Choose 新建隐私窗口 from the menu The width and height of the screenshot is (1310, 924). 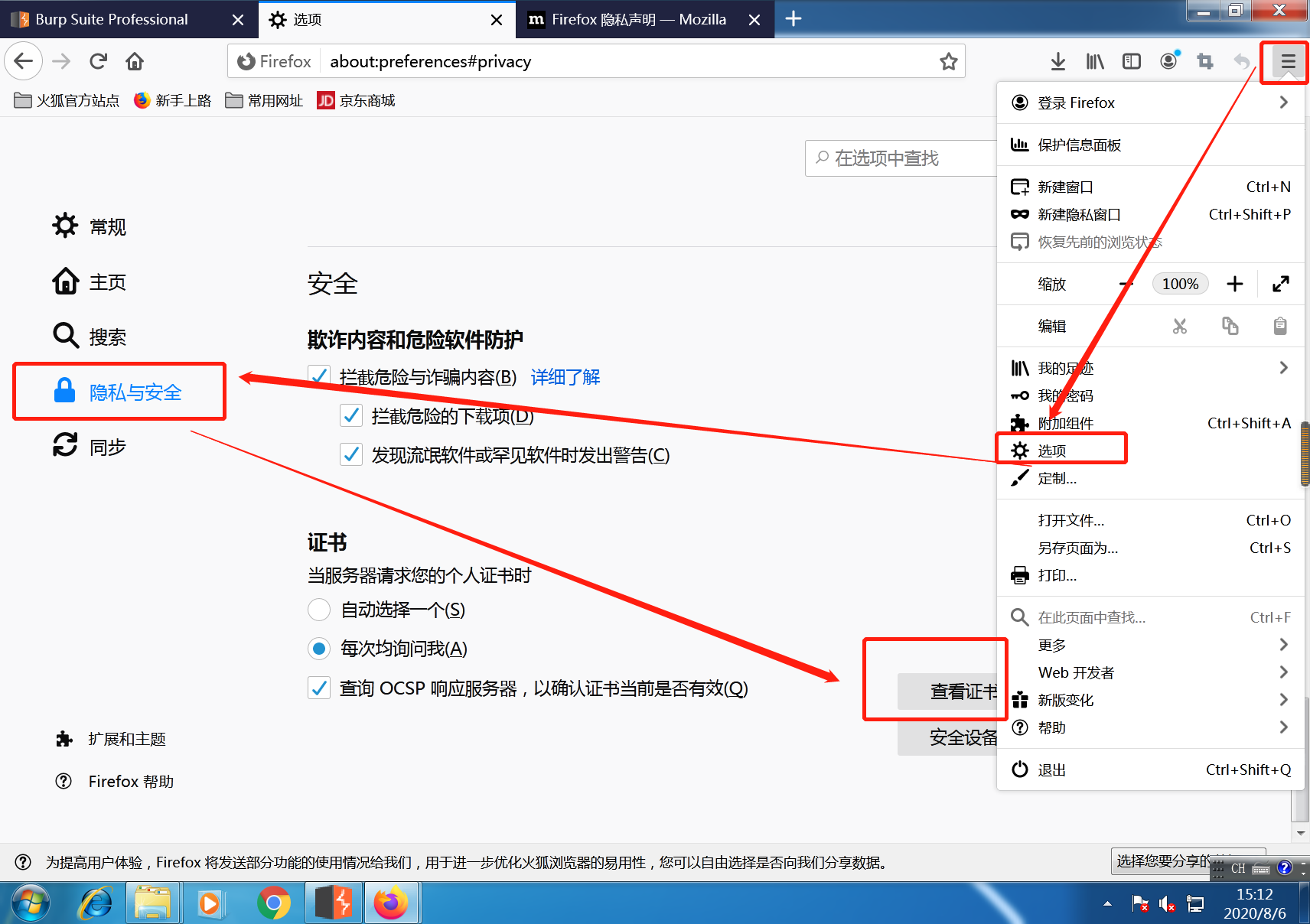(1079, 214)
